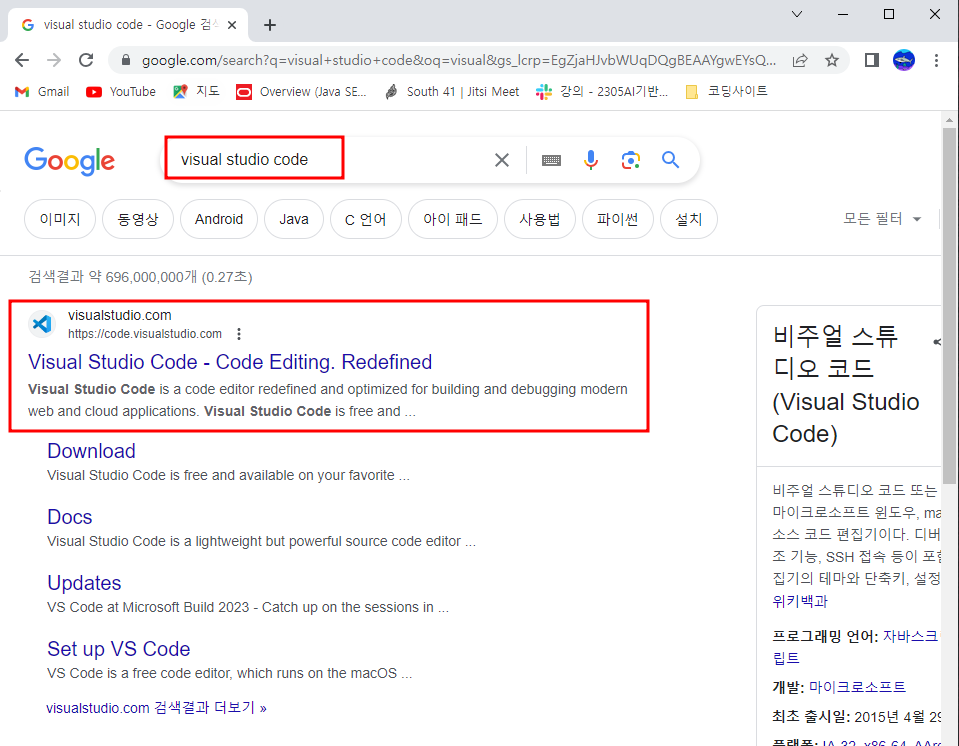The image size is (959, 746).
Task: Open the 자바스크립트 programming language link
Action: tap(909, 637)
